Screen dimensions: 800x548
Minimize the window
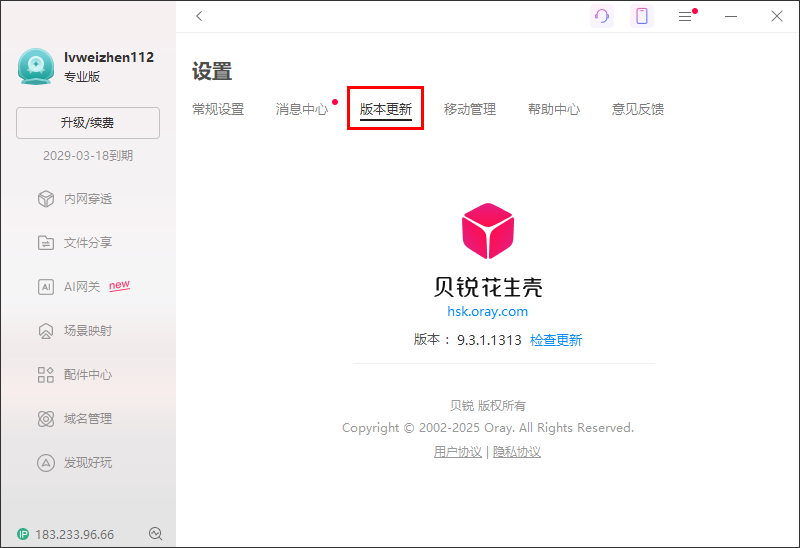[x=731, y=16]
